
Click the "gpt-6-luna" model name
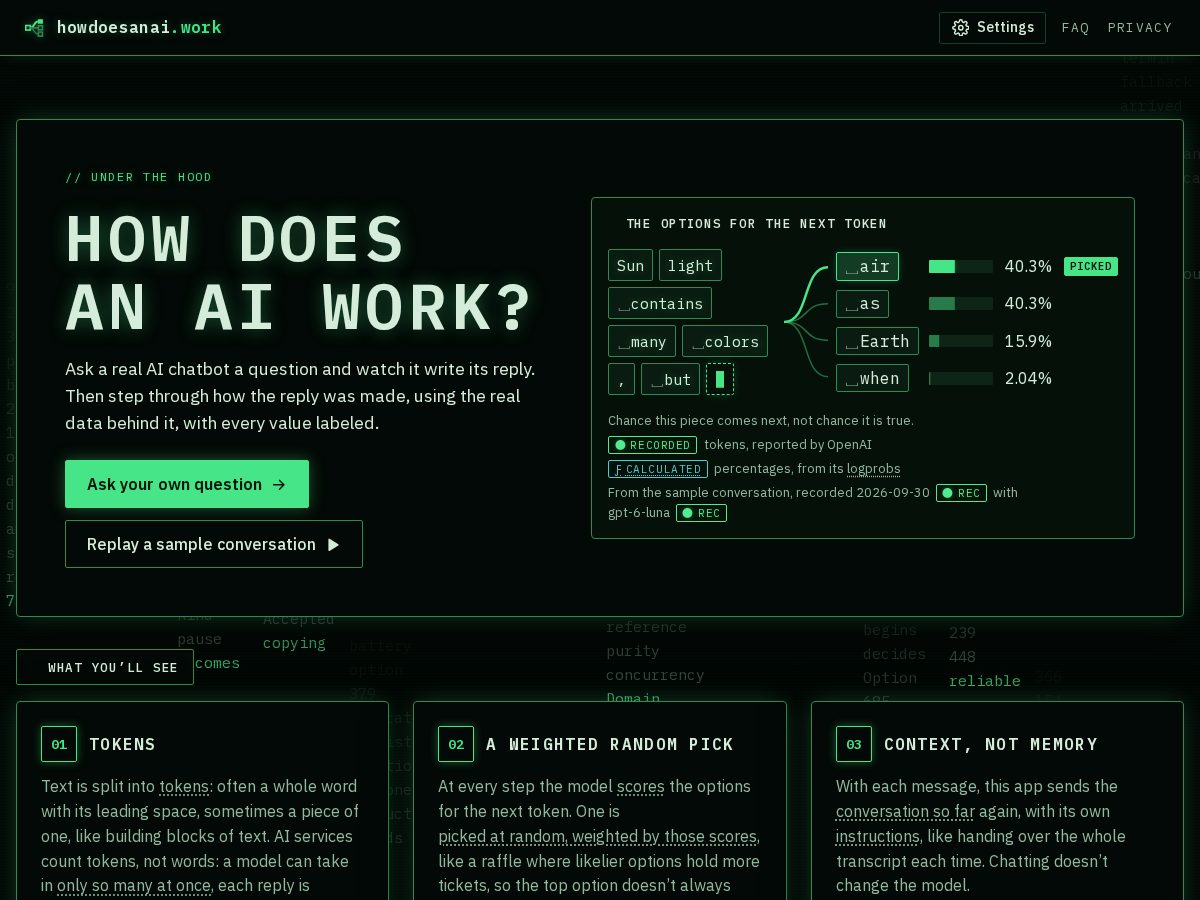pyautogui.click(x=639, y=513)
